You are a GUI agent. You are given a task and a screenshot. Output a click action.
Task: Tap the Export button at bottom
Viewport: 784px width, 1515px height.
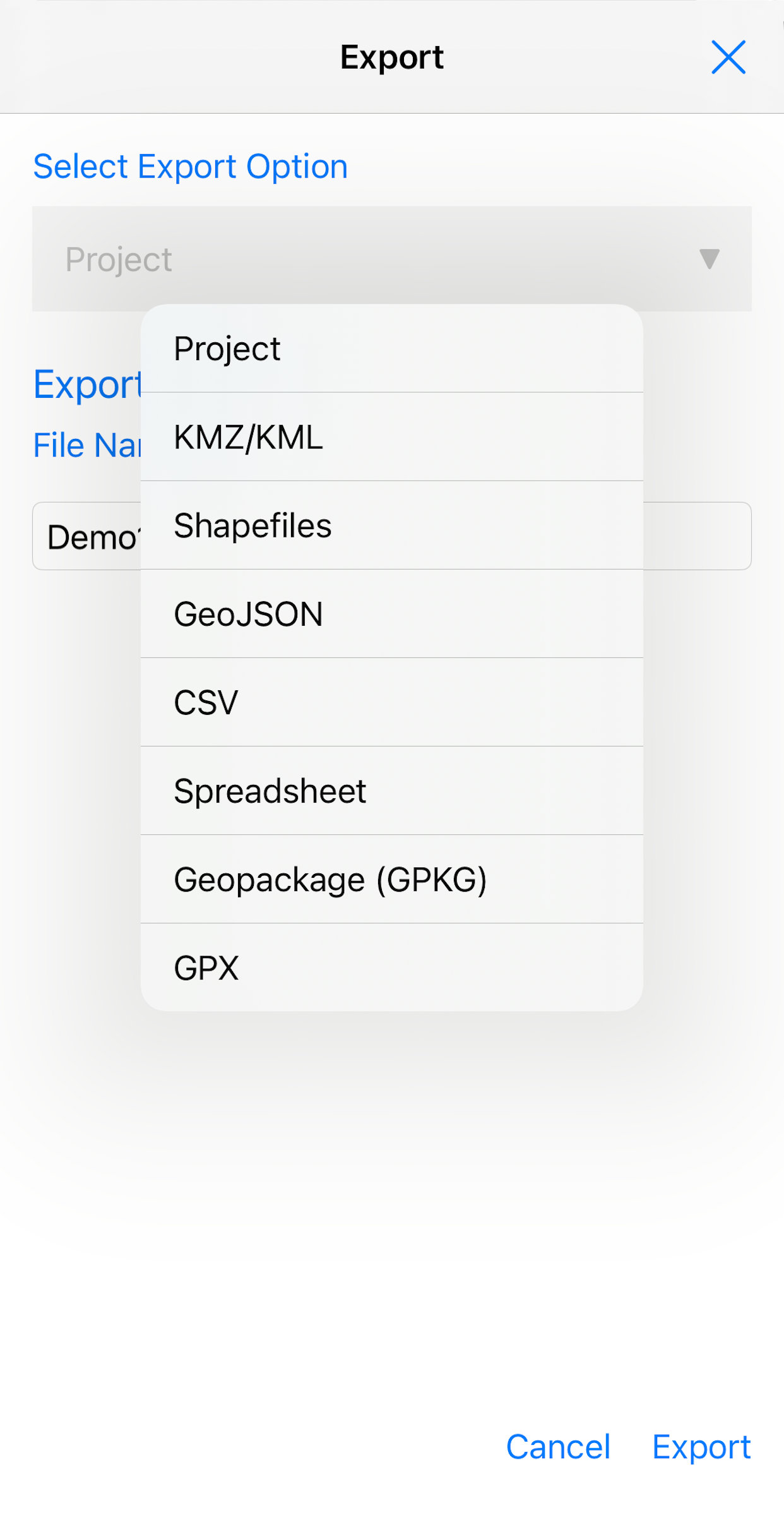(x=701, y=1447)
